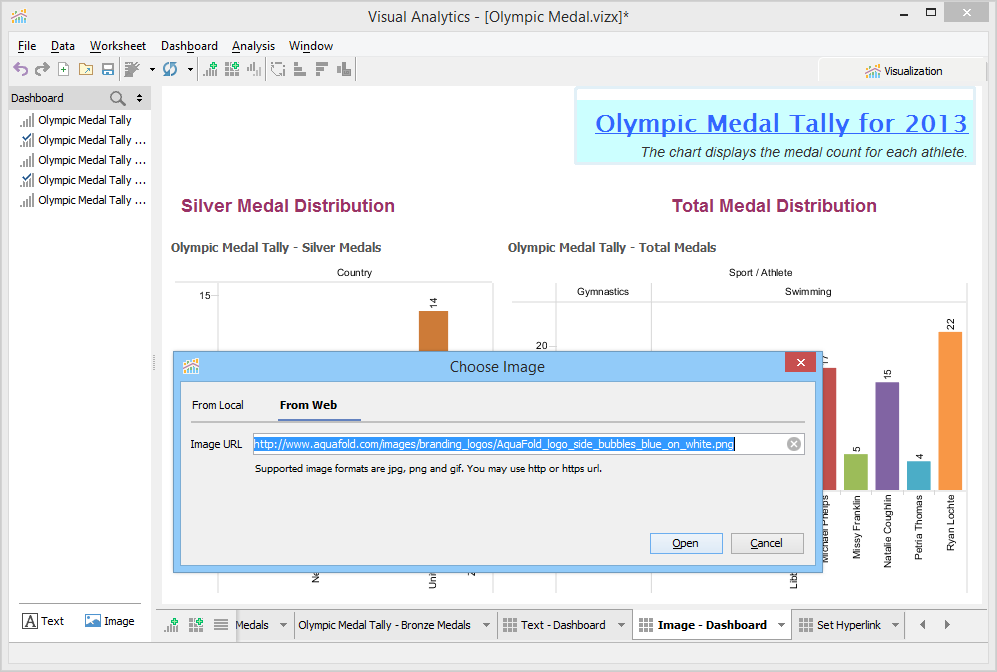Viewport: 997px width, 672px height.
Task: Click the New file toolbar icon
Action: pos(63,69)
